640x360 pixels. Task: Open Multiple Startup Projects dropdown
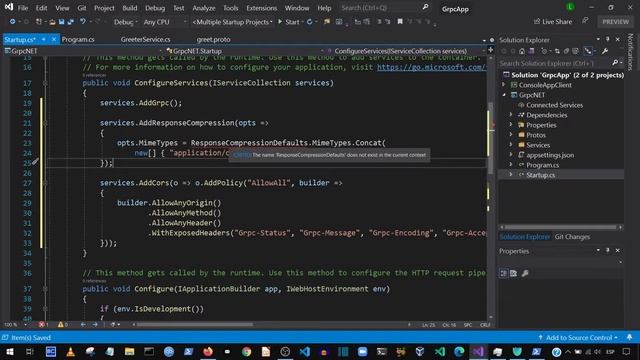pos(232,22)
